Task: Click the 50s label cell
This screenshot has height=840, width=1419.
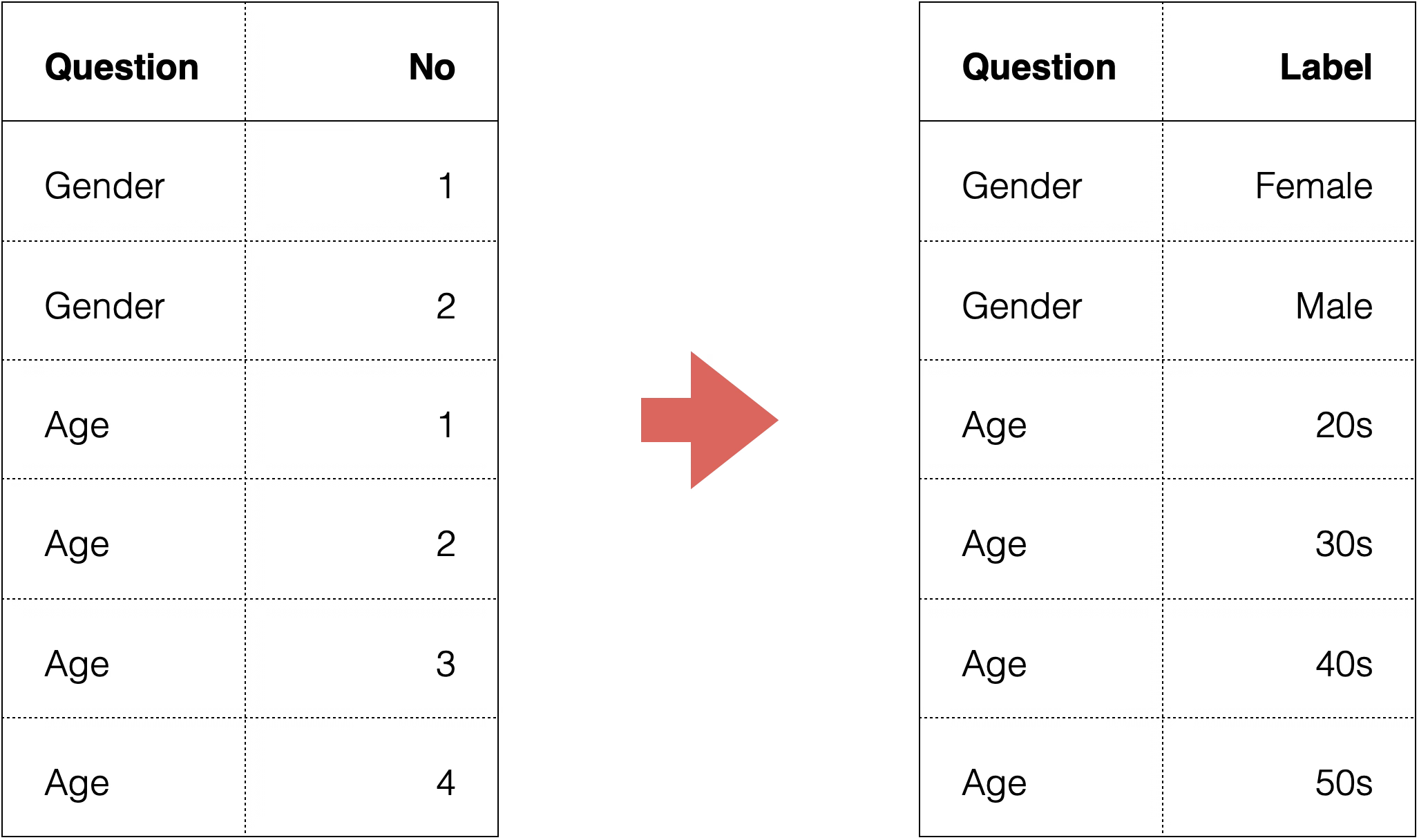Action: [x=1344, y=783]
